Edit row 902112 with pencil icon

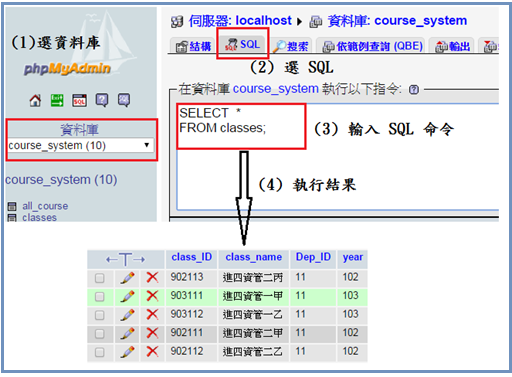point(127,352)
